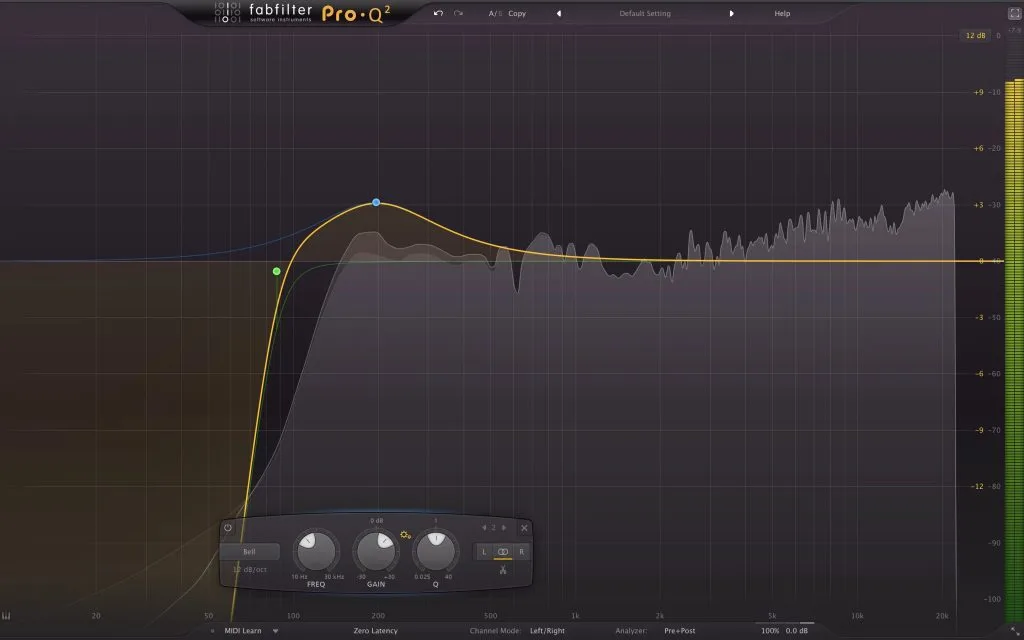1024x640 pixels.
Task: Select the blue bell band dot
Action: (x=376, y=202)
